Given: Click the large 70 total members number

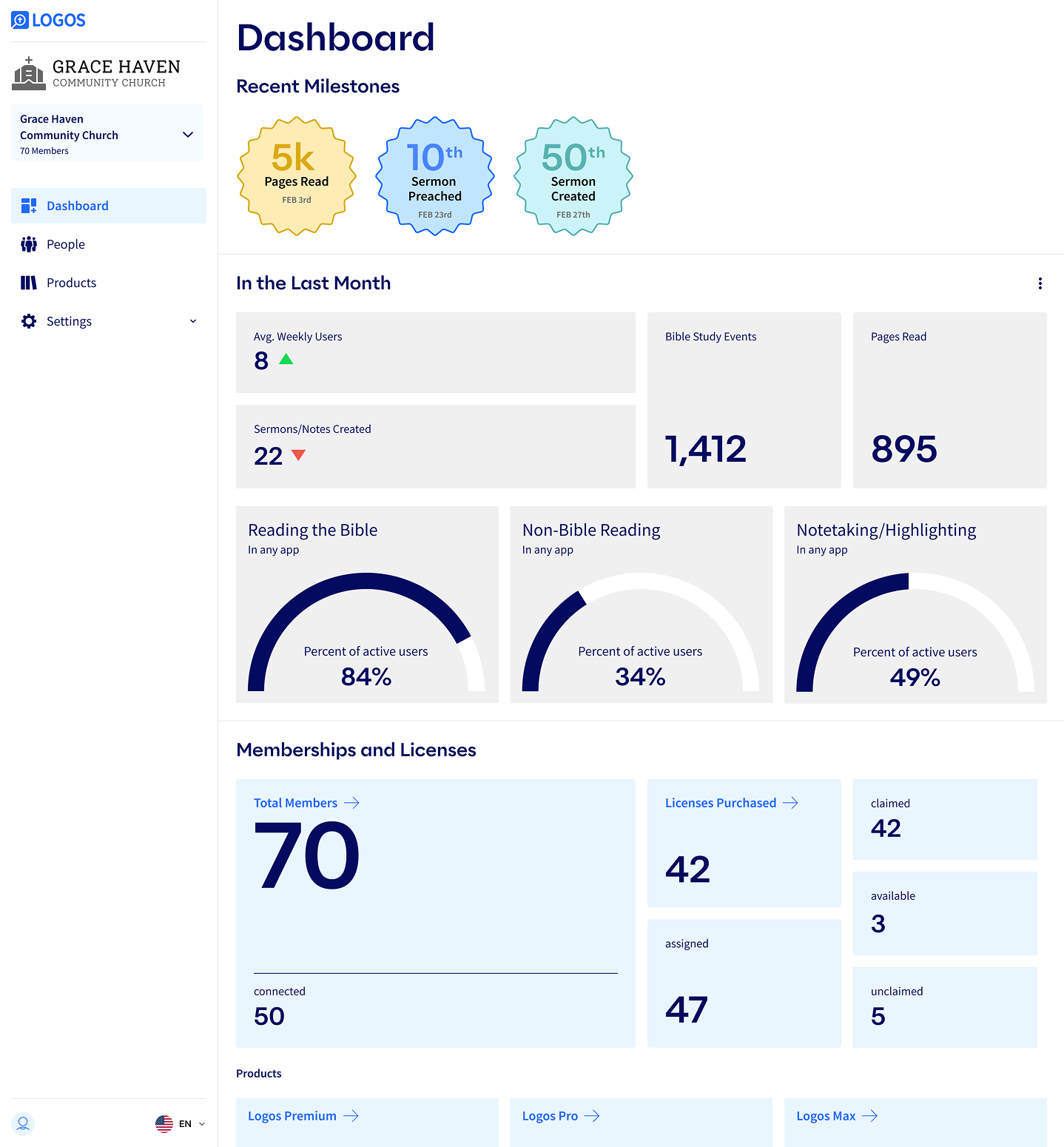Looking at the screenshot, I should coord(307,856).
